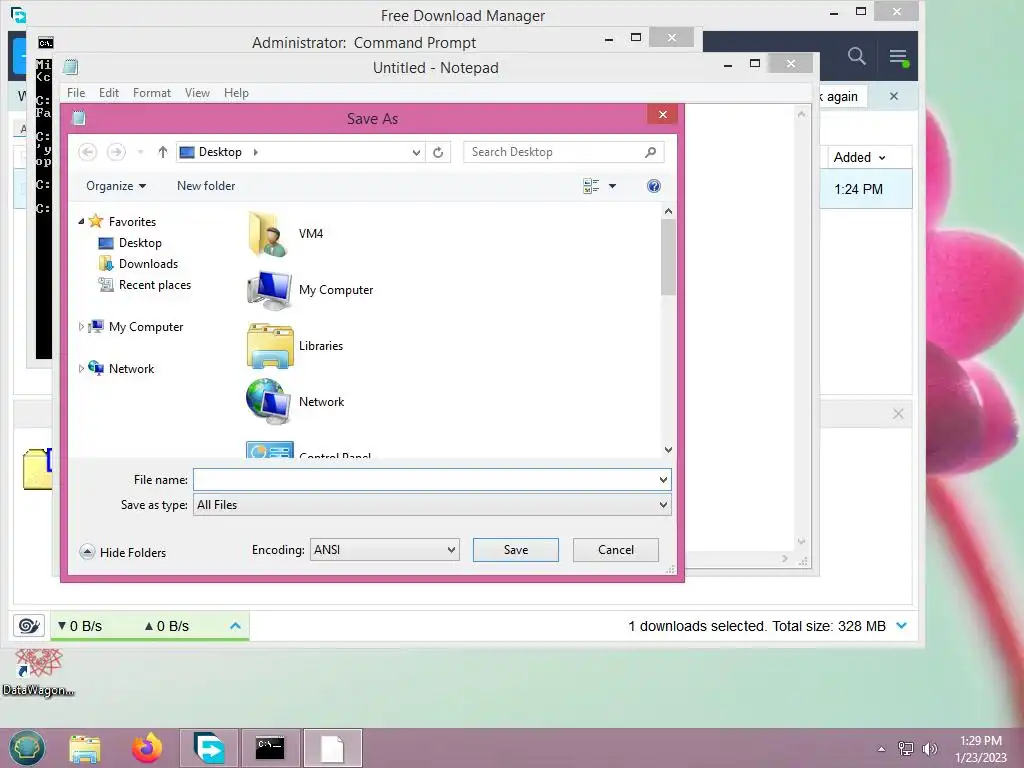
Task: Click the Cancel button in Save As
Action: [x=616, y=550]
